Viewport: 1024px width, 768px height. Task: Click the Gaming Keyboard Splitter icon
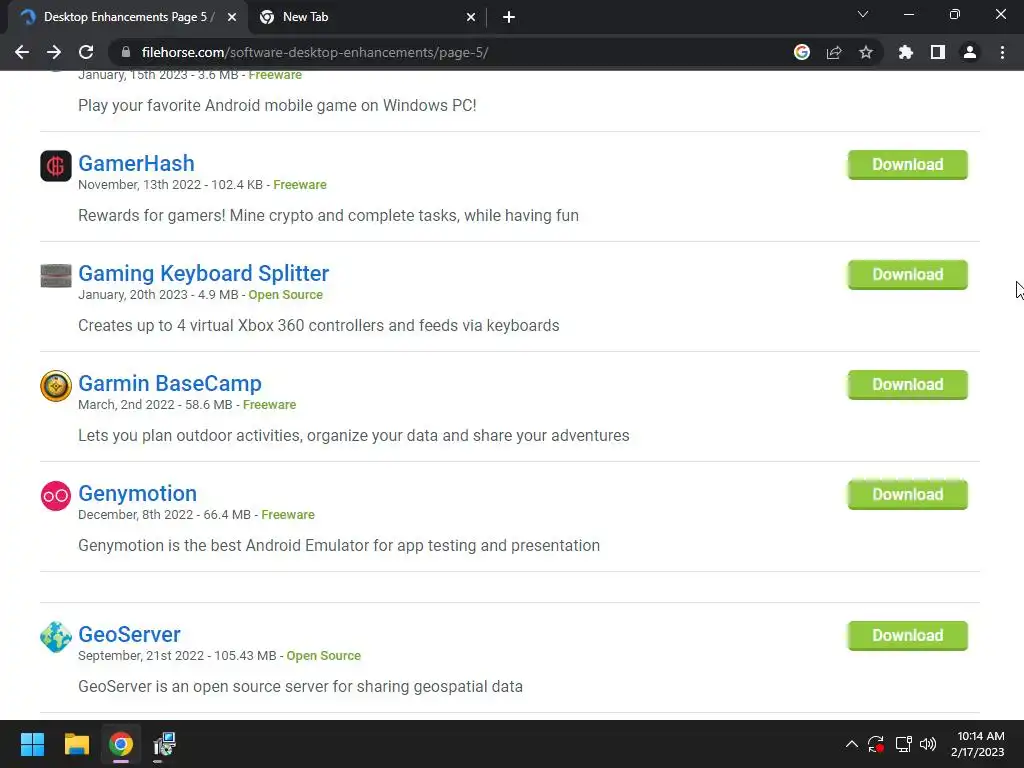pos(56,276)
